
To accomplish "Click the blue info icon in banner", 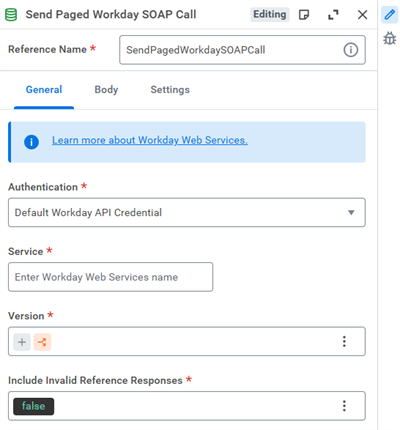I will (31, 142).
